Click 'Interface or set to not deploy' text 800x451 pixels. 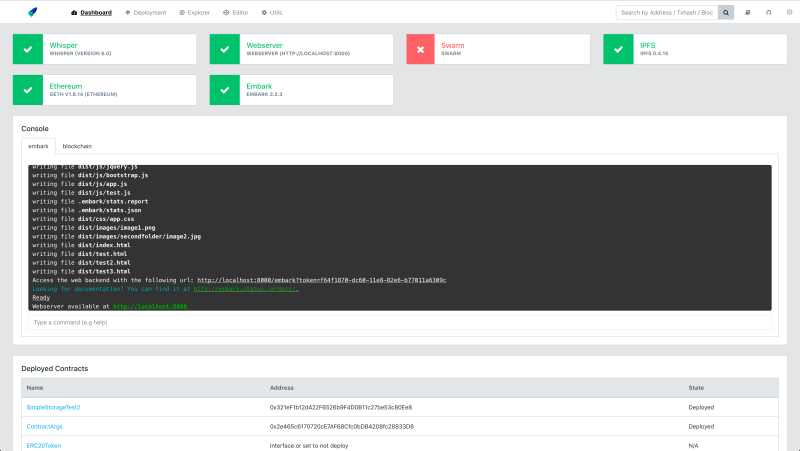coord(309,445)
